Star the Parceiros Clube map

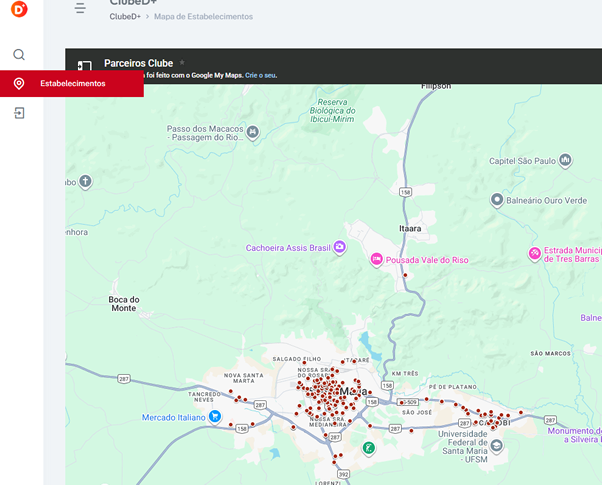pos(182,62)
